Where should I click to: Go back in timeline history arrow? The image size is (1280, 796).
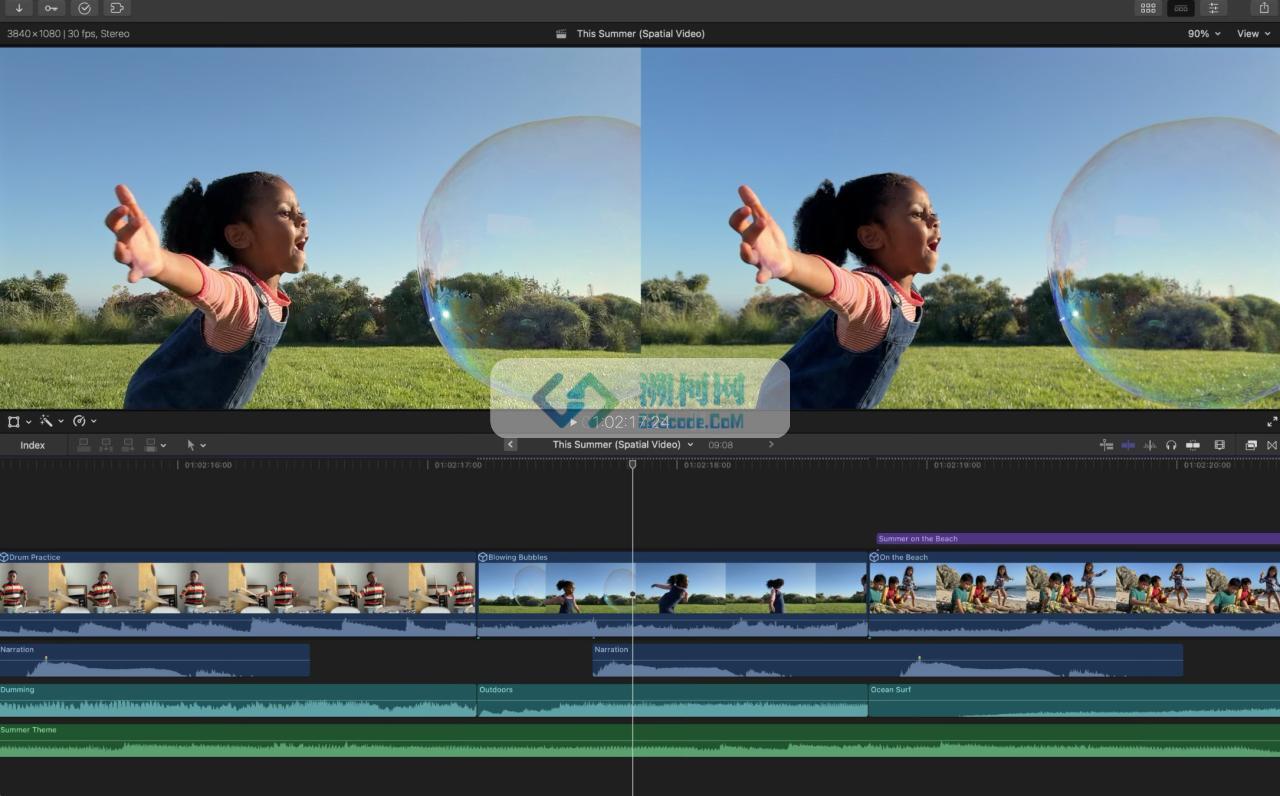511,445
